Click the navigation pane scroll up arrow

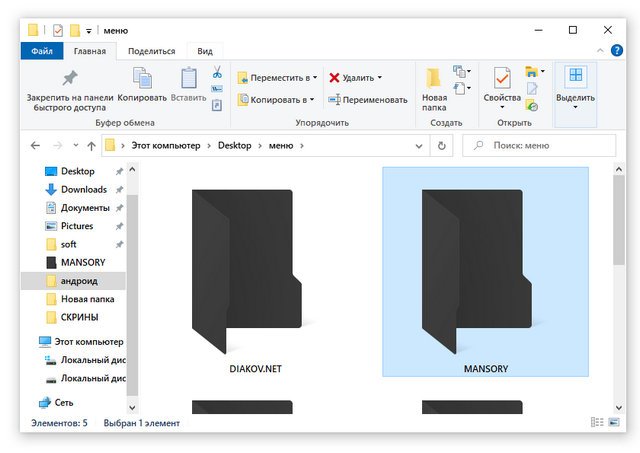click(132, 169)
